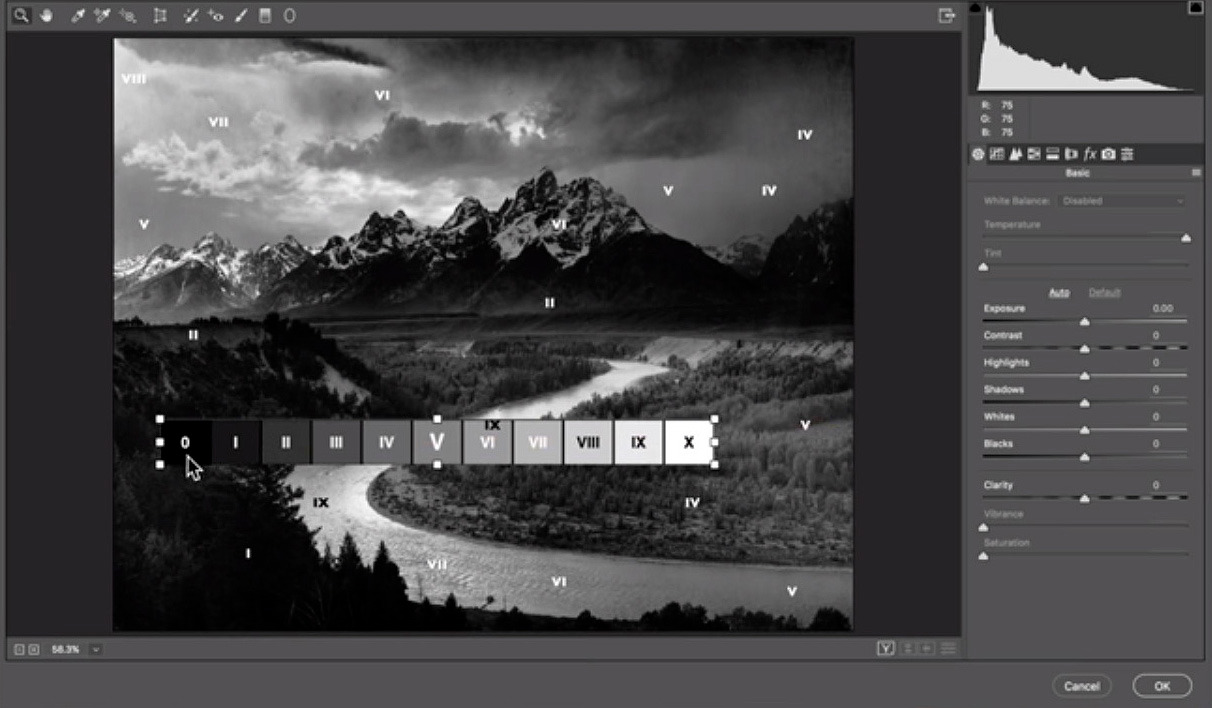Select the Crop tool in toolbar

point(160,16)
